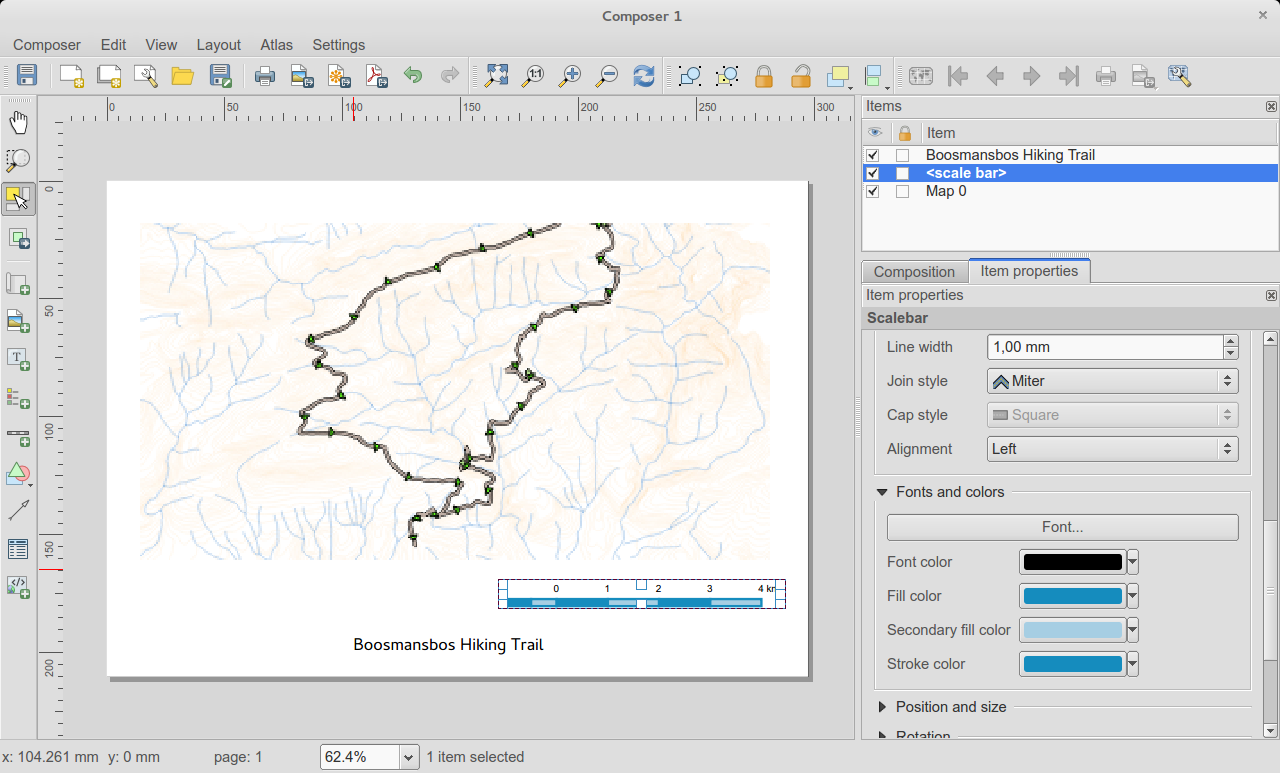Click the Refresh view icon
This screenshot has height=773, width=1280.
point(644,76)
